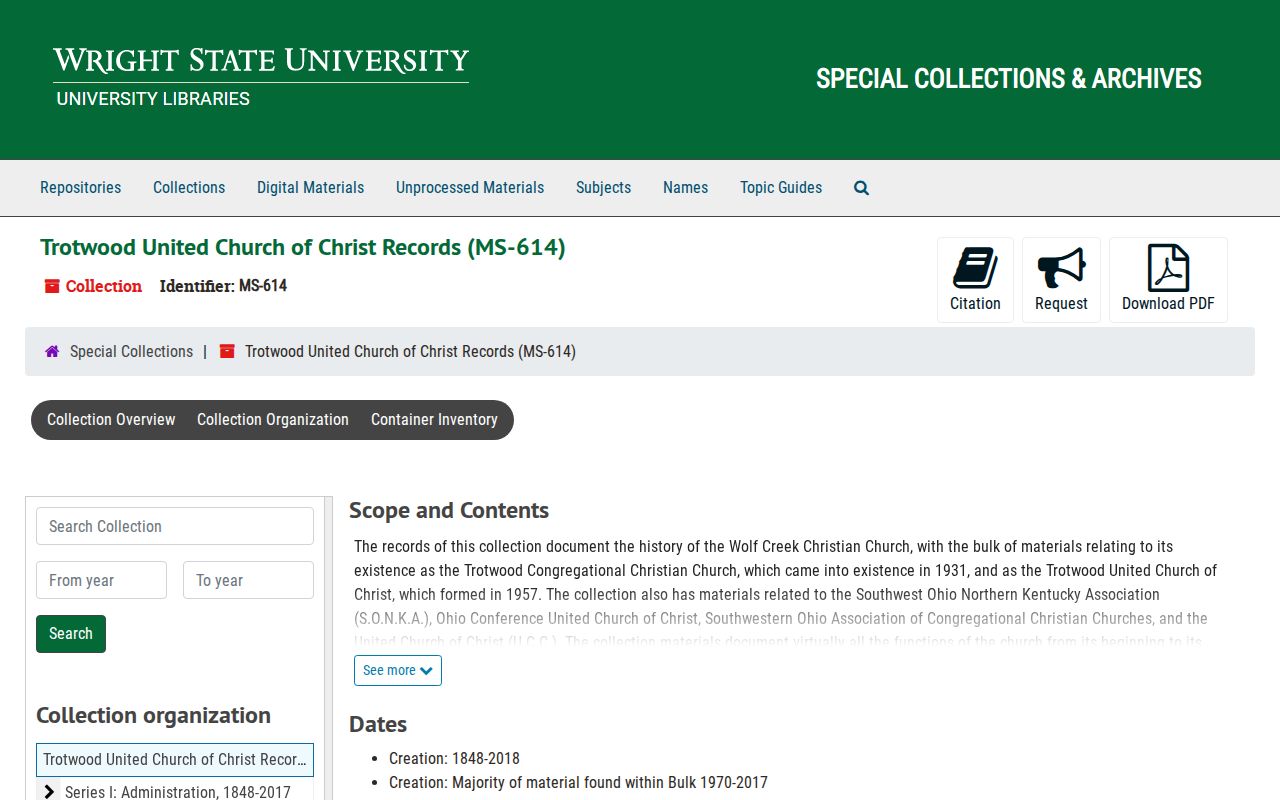Open the Repositories menu item
Image resolution: width=1280 pixels, height=800 pixels.
[x=80, y=188]
